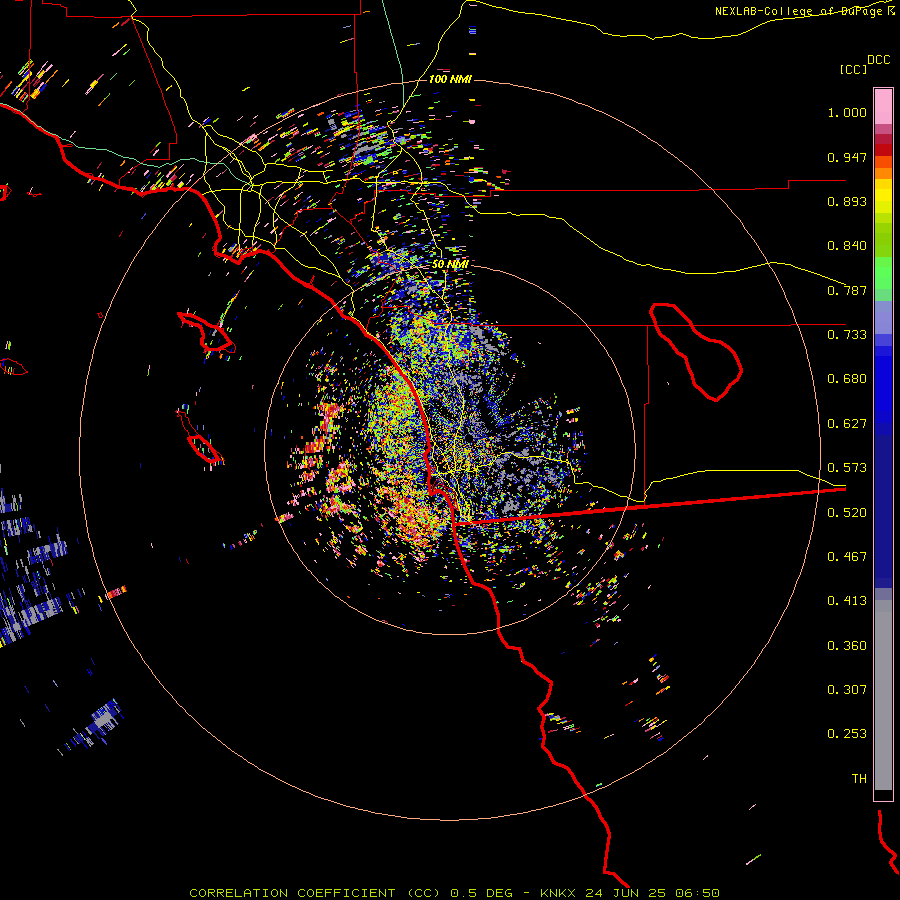This screenshot has height=900, width=900.
Task: Select the 0.680 scale value
Action: tap(847, 379)
